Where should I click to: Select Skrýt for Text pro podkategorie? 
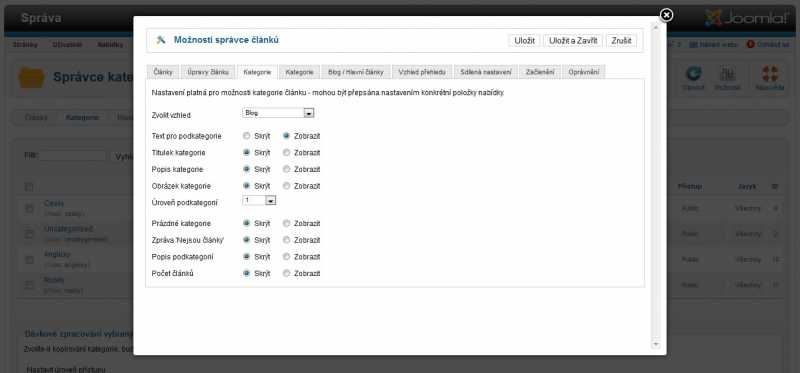point(246,136)
